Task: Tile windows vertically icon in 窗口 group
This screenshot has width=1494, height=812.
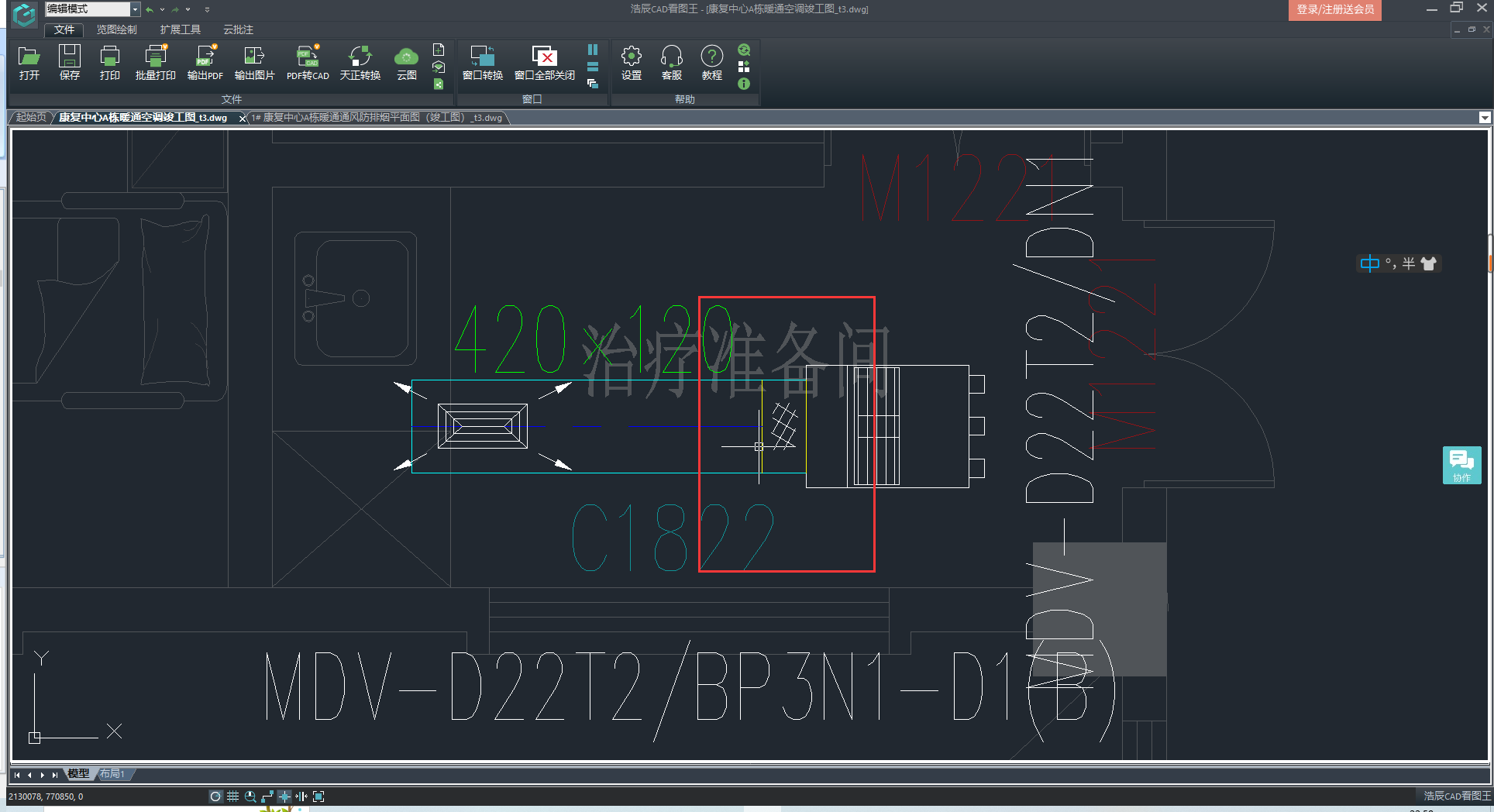Action: (x=593, y=50)
